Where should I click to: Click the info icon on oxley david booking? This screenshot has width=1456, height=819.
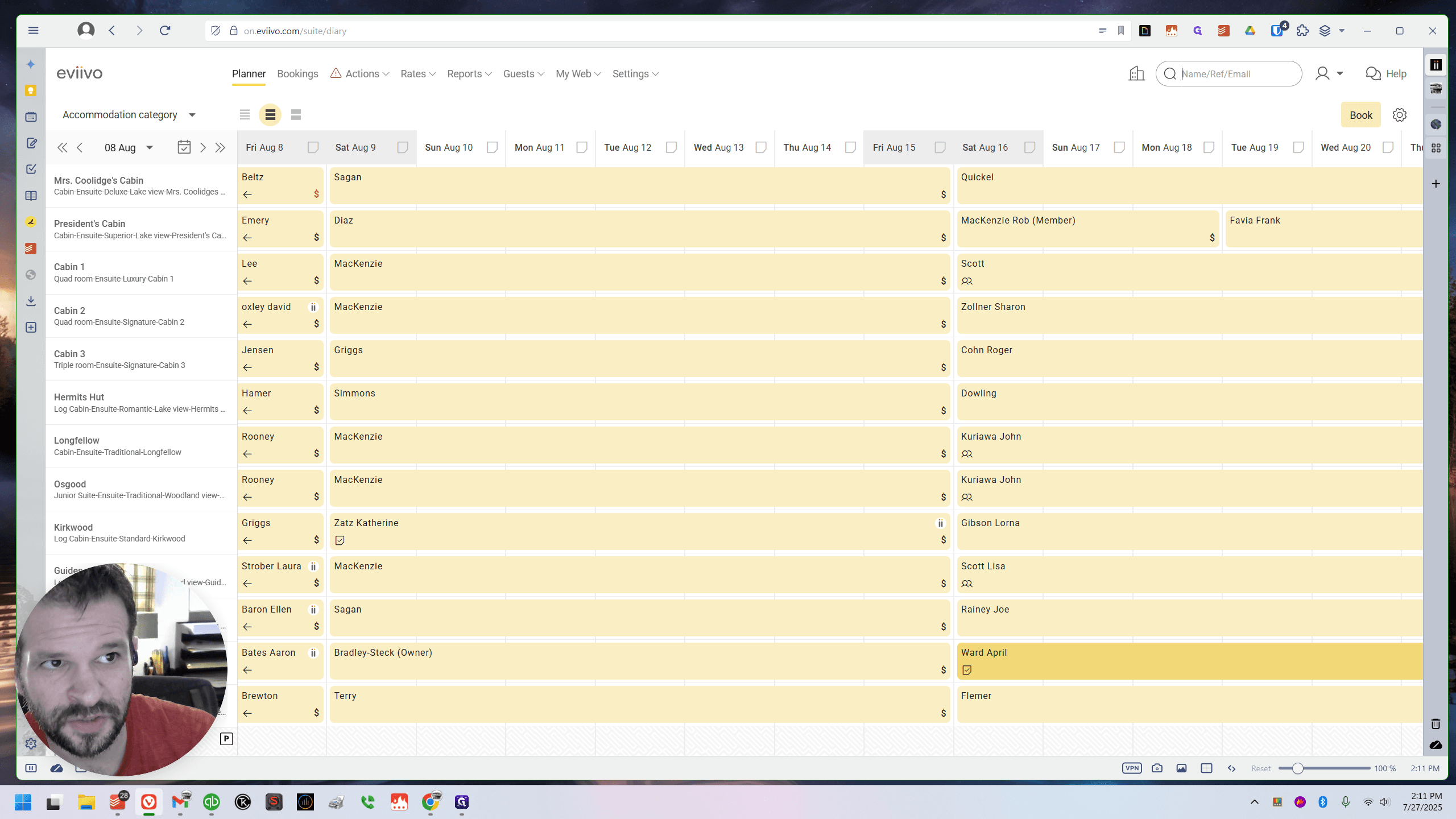coord(313,307)
